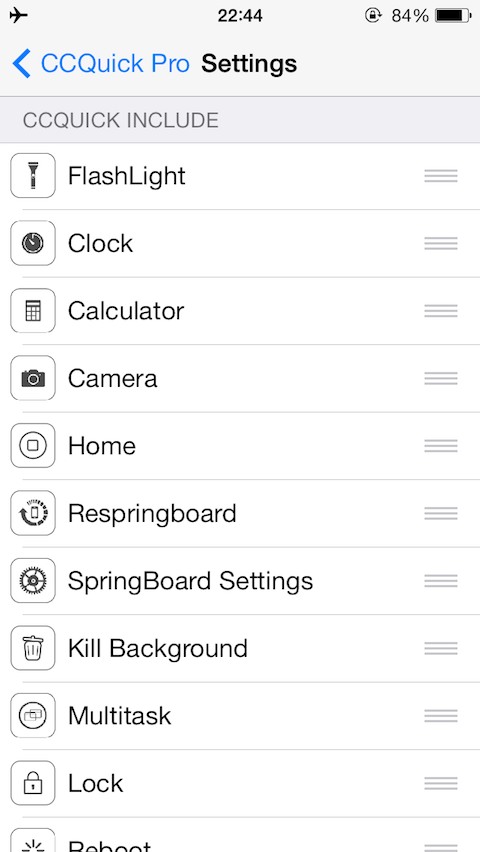Tap the Multitask overlapping windows icon

pos(33,716)
